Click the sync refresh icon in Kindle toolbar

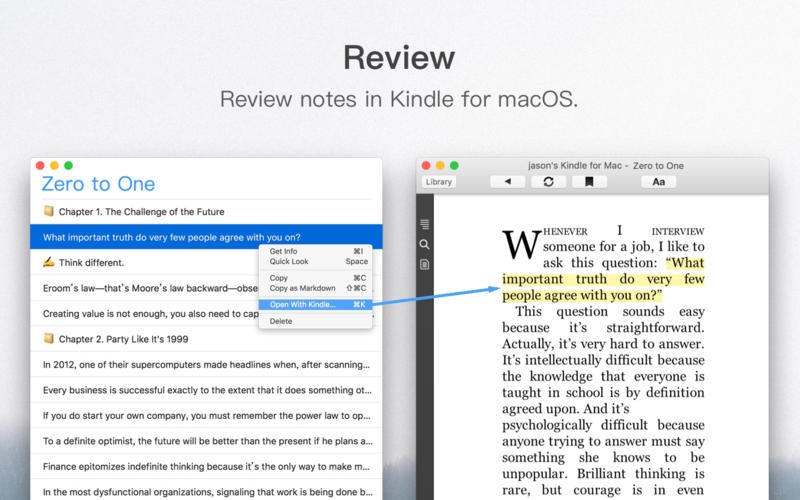click(548, 182)
